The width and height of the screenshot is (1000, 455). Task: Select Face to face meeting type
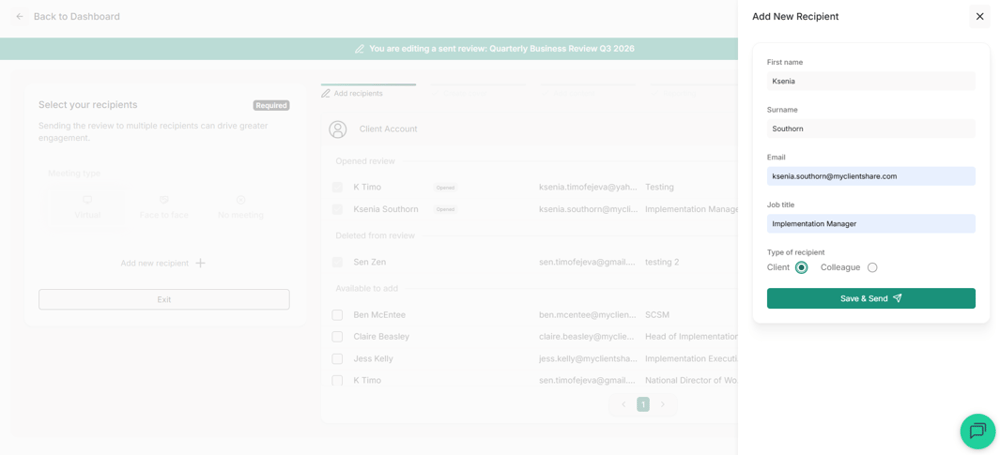point(164,207)
